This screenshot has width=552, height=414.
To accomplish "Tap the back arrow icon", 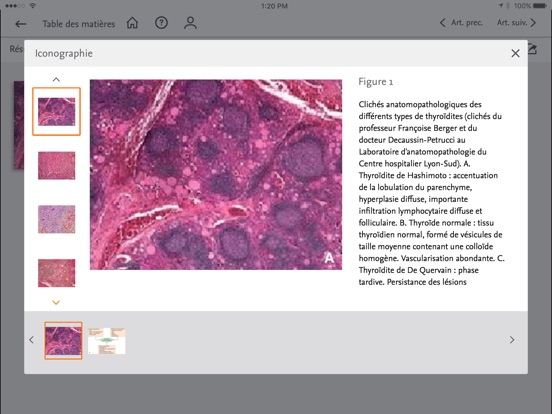I will click(21, 24).
